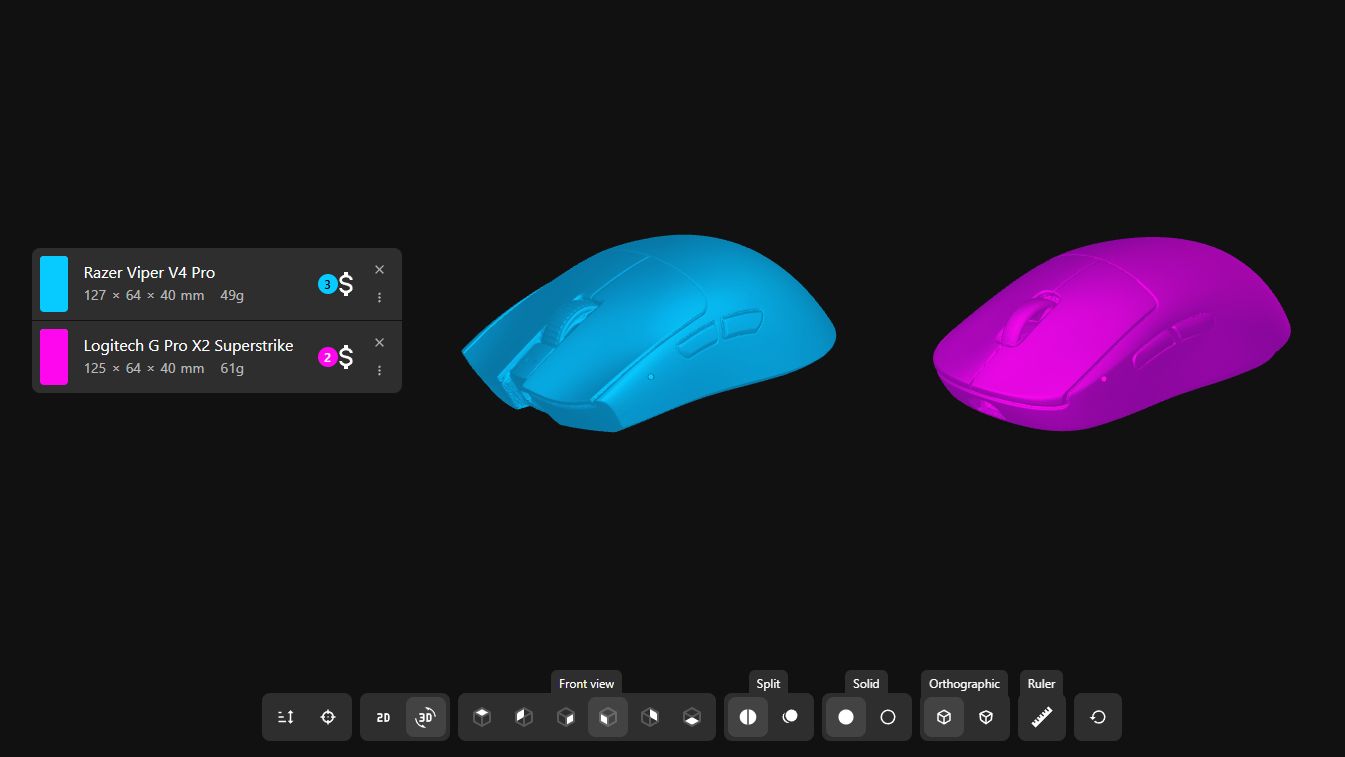
Task: Select the Front view cube icon
Action: [x=608, y=717]
